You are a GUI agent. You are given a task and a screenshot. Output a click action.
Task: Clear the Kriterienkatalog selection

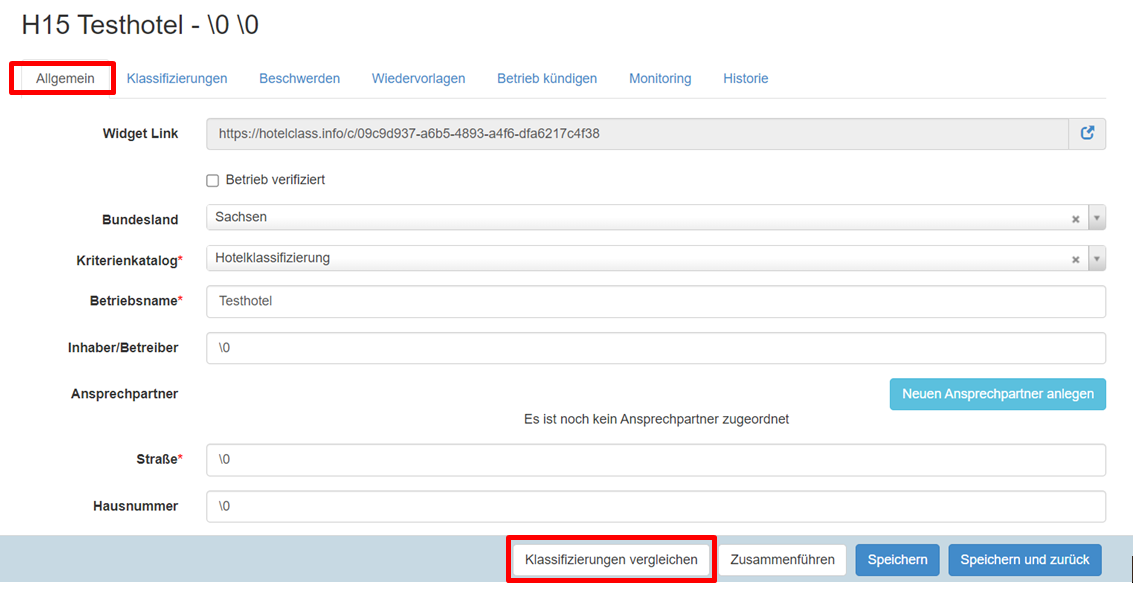point(1076,260)
